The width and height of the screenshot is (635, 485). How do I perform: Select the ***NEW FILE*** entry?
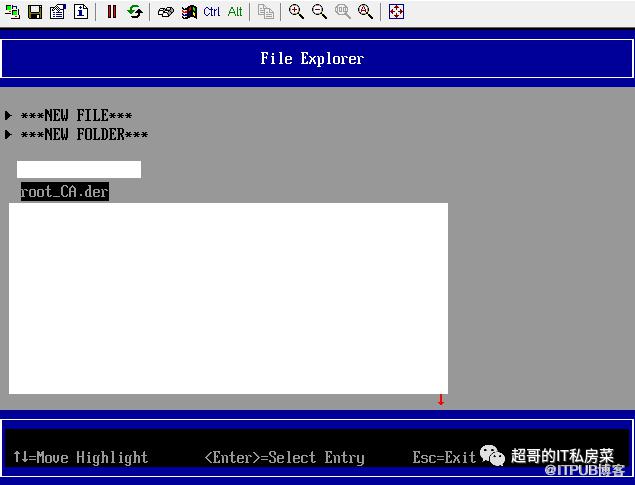tap(76, 116)
